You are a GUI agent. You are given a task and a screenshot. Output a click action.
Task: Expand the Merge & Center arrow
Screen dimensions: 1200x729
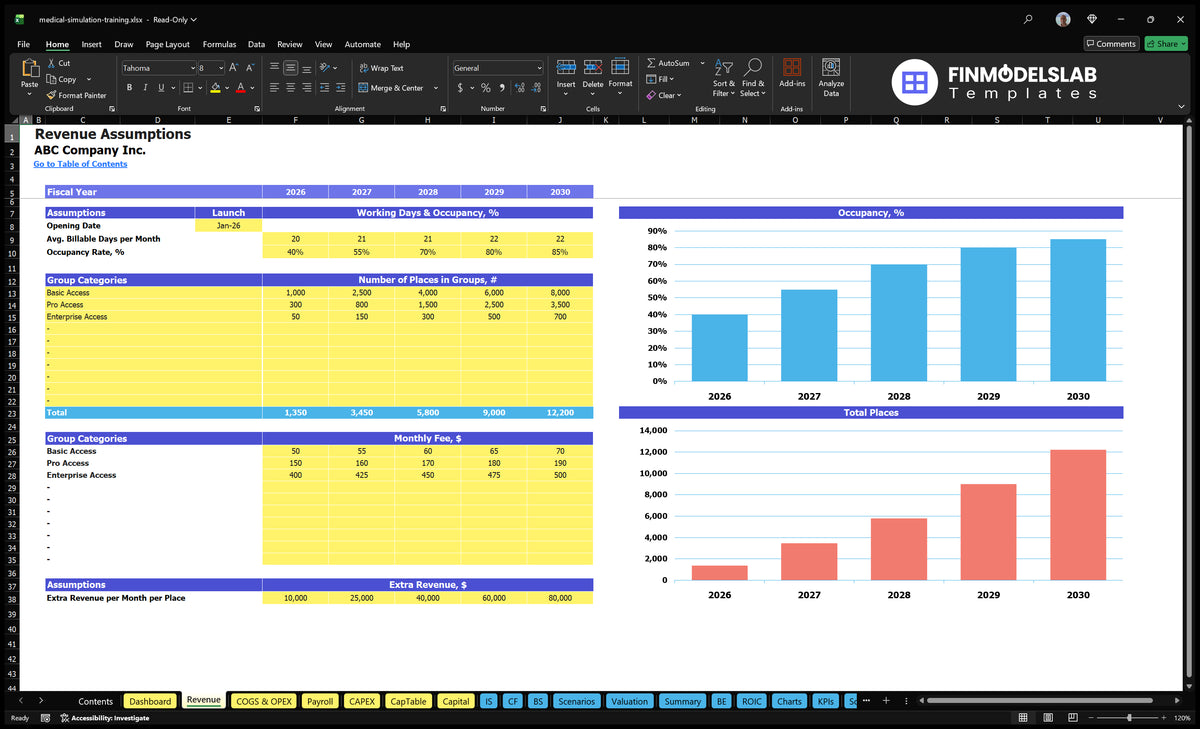436,88
